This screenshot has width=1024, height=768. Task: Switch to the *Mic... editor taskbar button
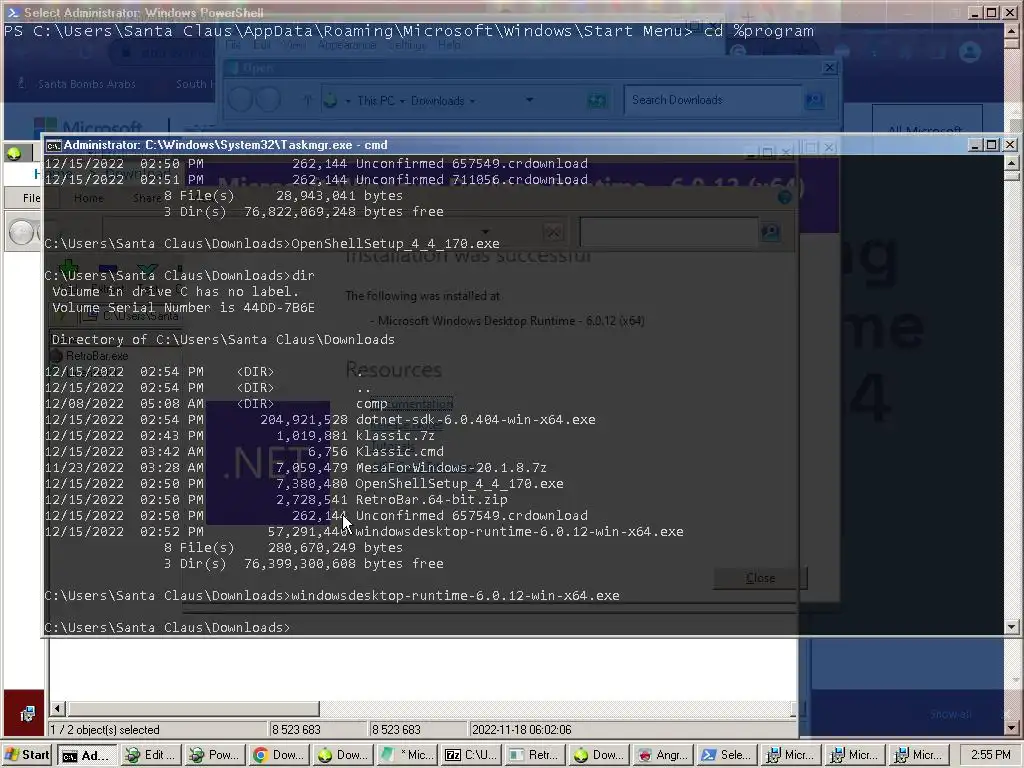pos(407,755)
